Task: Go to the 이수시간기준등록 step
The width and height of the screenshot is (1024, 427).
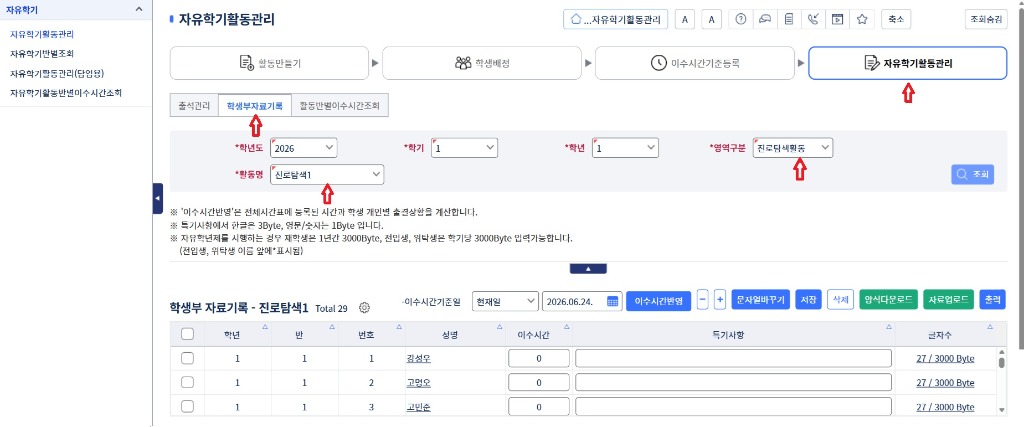Action: [695, 63]
